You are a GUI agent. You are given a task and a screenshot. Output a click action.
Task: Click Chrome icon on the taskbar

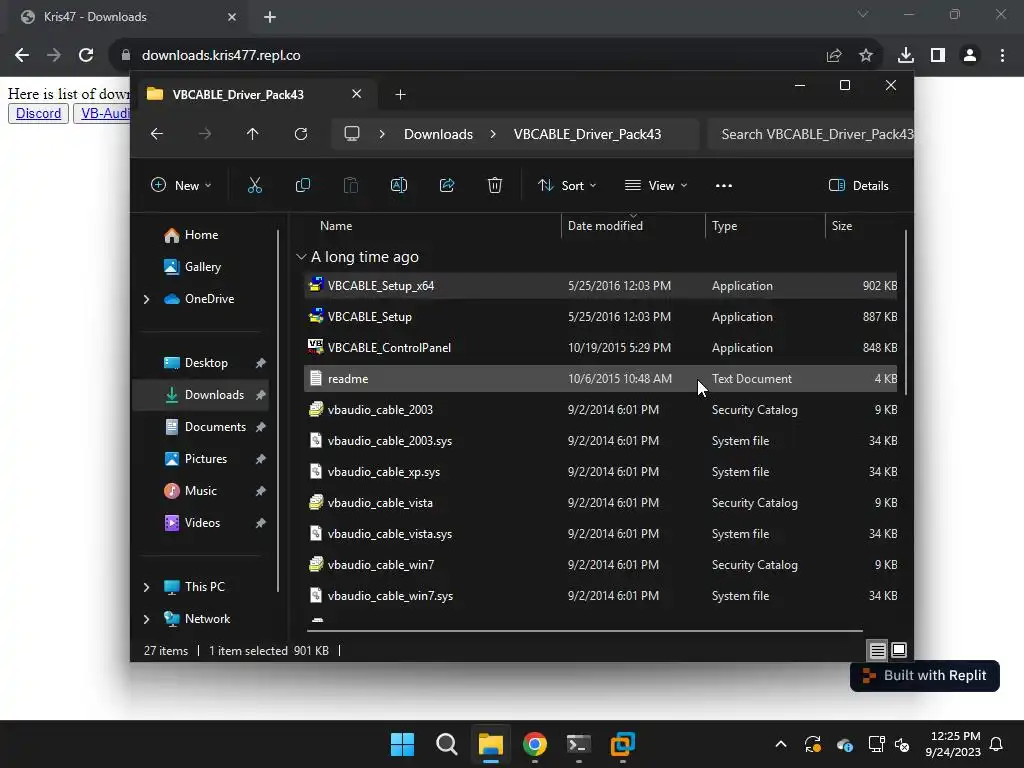pyautogui.click(x=535, y=744)
